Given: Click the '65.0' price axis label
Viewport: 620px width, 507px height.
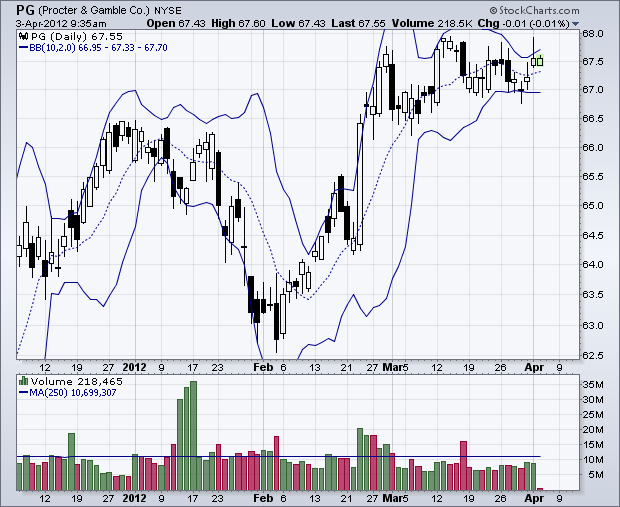Looking at the screenshot, I should click(592, 206).
